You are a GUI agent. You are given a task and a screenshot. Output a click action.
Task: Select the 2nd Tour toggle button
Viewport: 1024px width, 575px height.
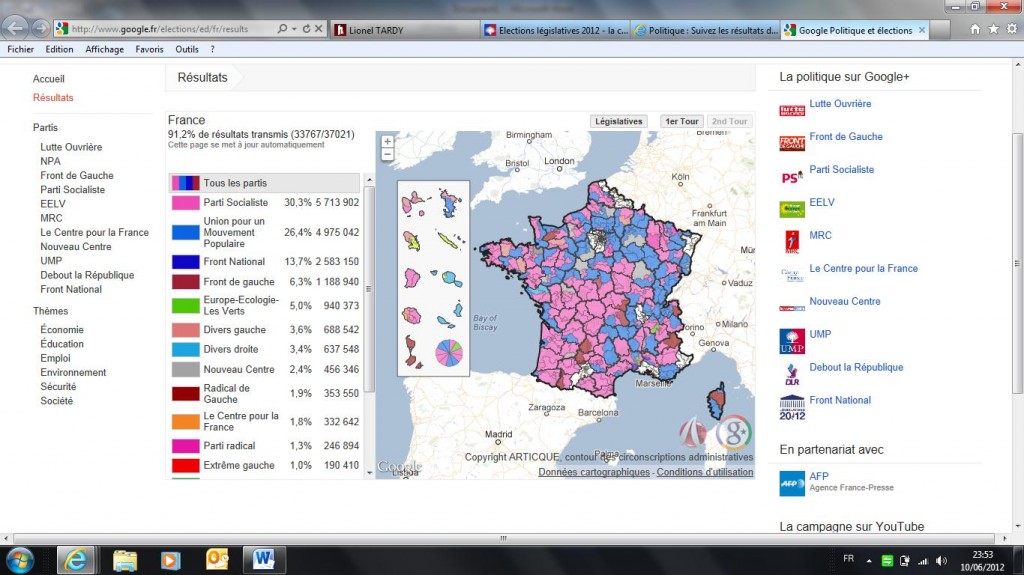[x=729, y=122]
